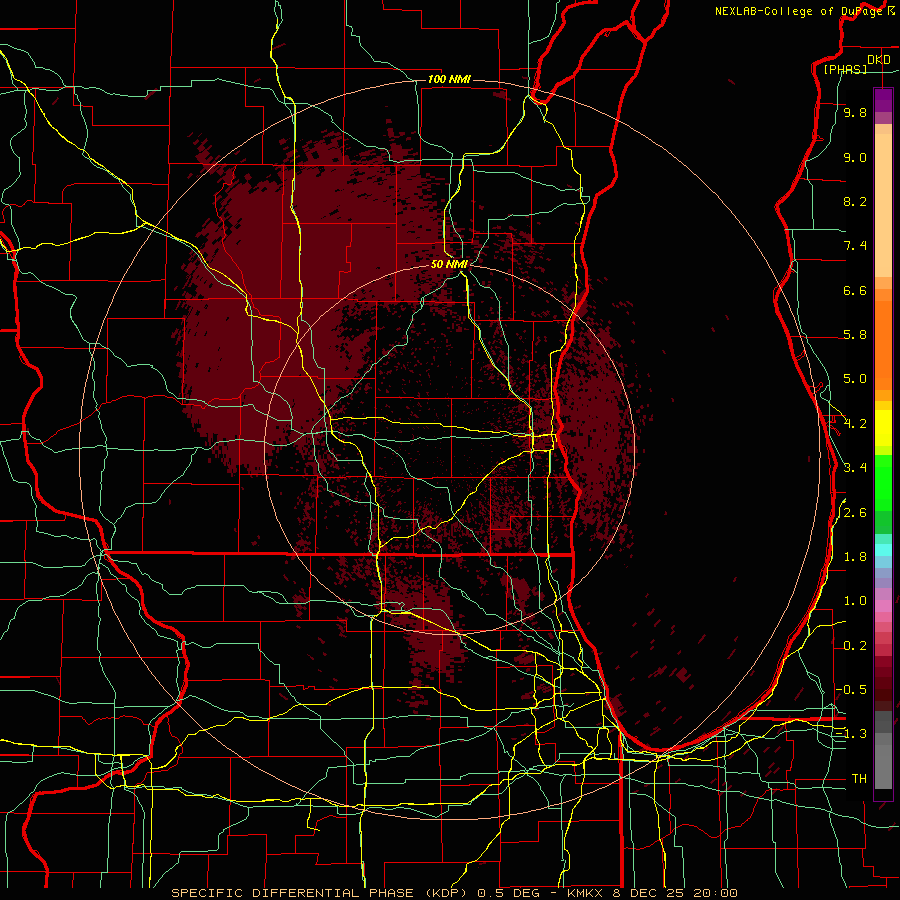Click the [PHAS] units label
The height and width of the screenshot is (900, 900).
[x=845, y=69]
